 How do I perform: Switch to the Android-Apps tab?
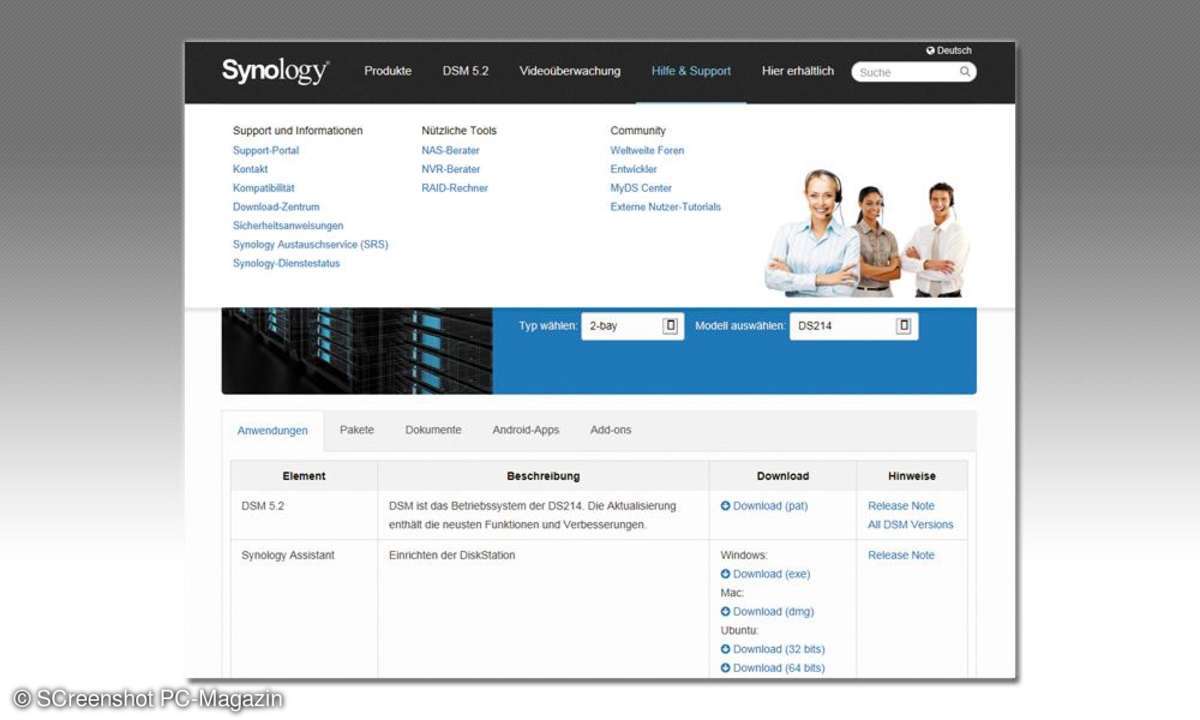tap(526, 430)
